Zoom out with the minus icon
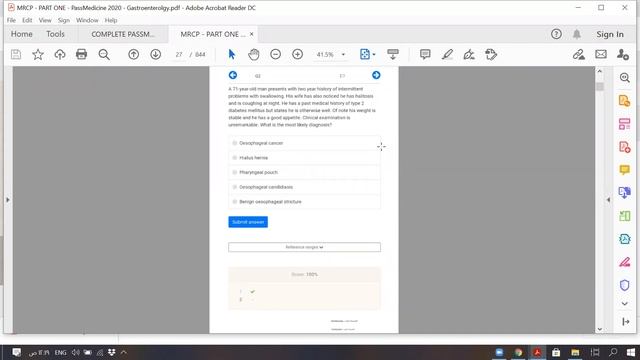The height and width of the screenshot is (360, 640). (276, 54)
